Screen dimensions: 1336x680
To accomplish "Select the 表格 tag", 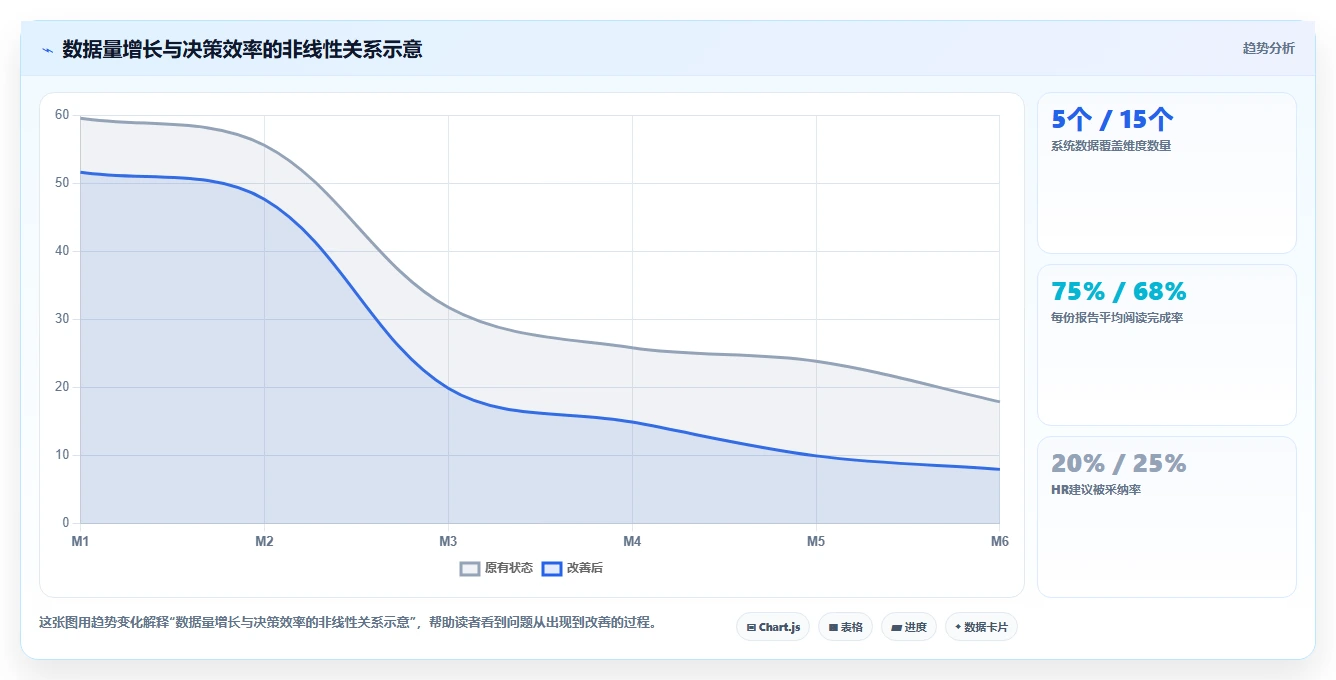I will point(845,627).
